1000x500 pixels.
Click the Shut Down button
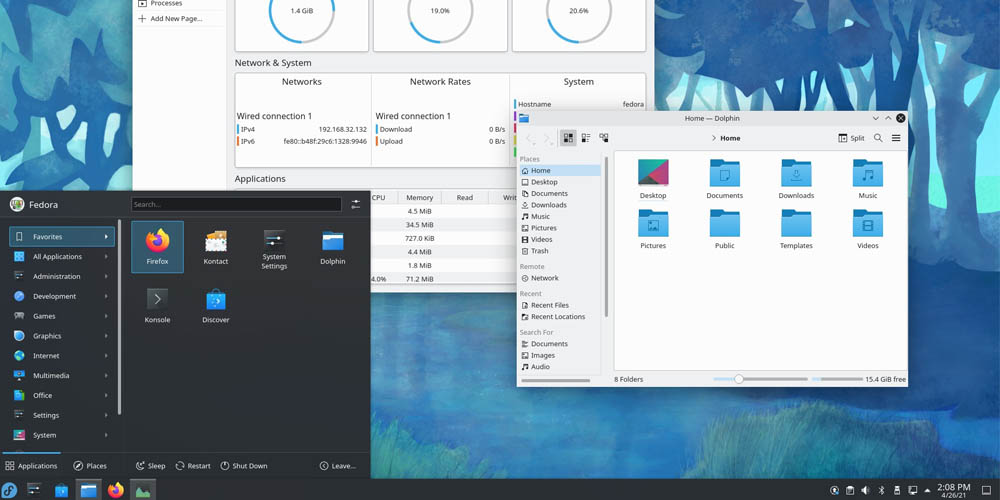point(244,466)
